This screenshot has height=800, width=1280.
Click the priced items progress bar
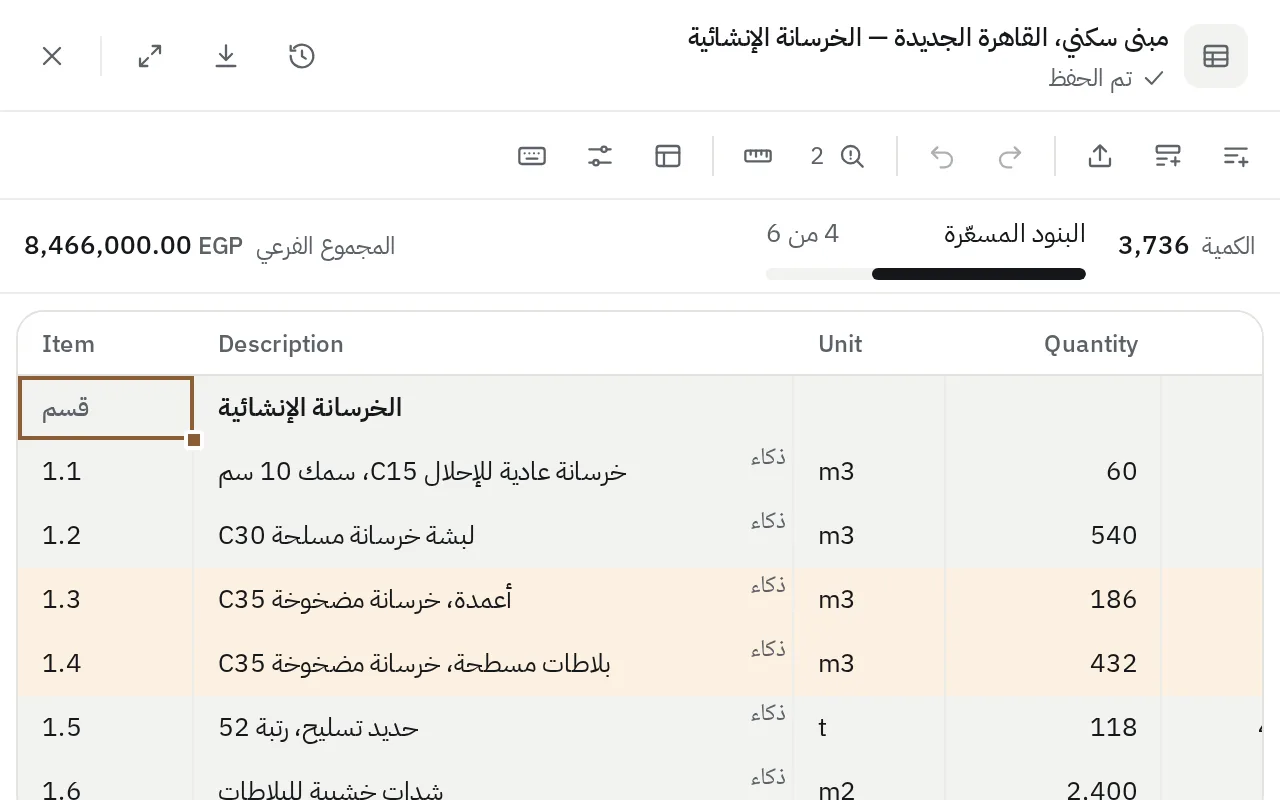[x=926, y=274]
